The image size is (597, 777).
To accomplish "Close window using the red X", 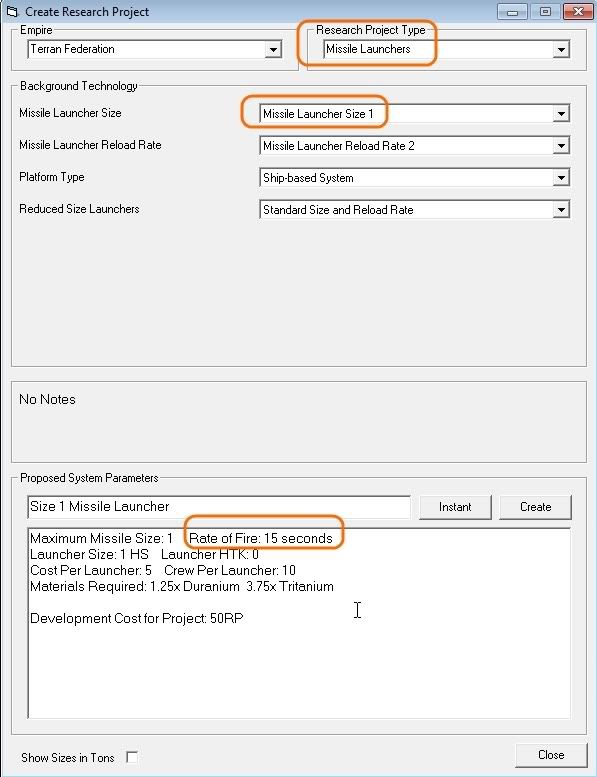I will (578, 12).
